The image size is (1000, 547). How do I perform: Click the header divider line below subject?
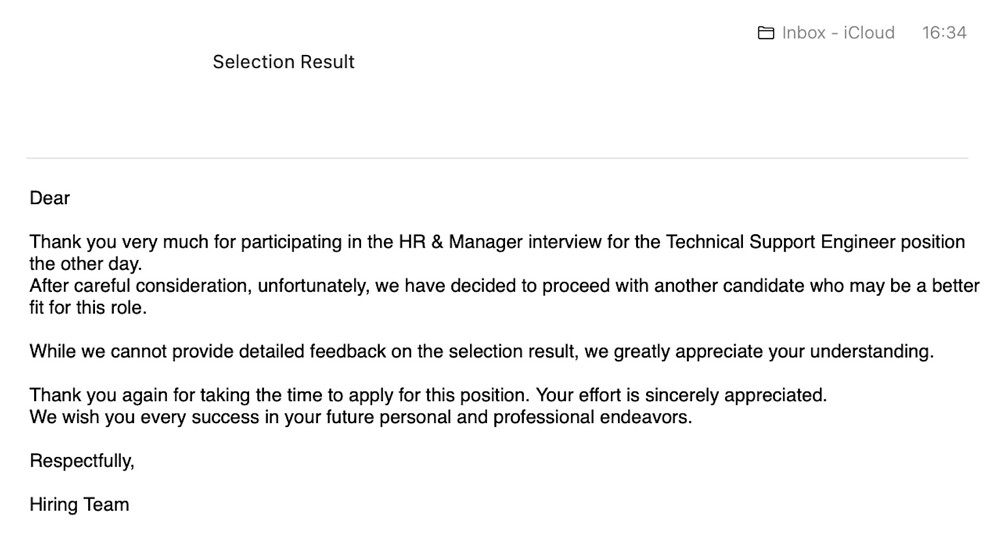497,157
